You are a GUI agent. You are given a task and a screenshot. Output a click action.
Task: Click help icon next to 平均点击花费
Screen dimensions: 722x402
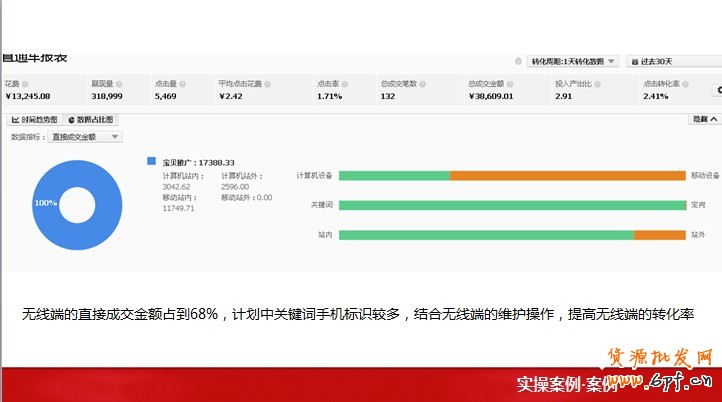(x=267, y=84)
